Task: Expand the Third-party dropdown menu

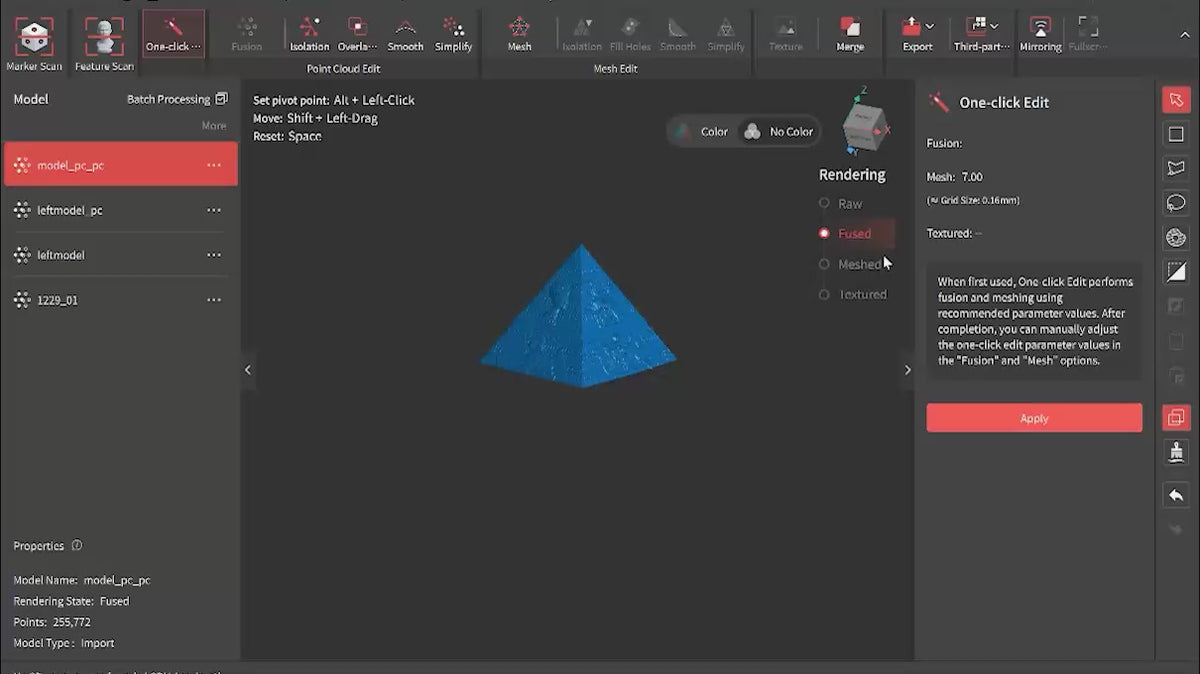Action: tap(994, 26)
